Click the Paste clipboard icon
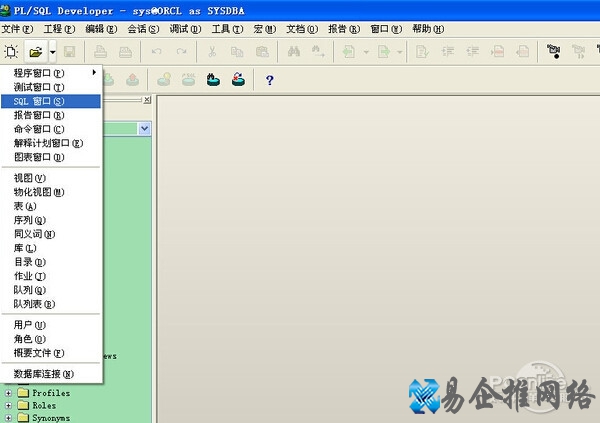 click(x=262, y=51)
